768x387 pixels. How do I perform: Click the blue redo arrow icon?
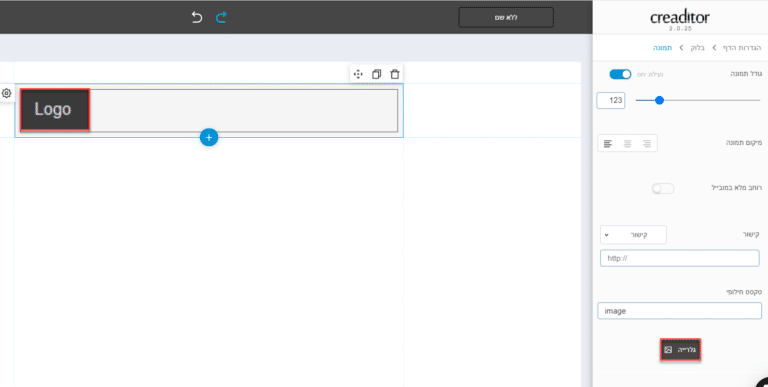221,18
